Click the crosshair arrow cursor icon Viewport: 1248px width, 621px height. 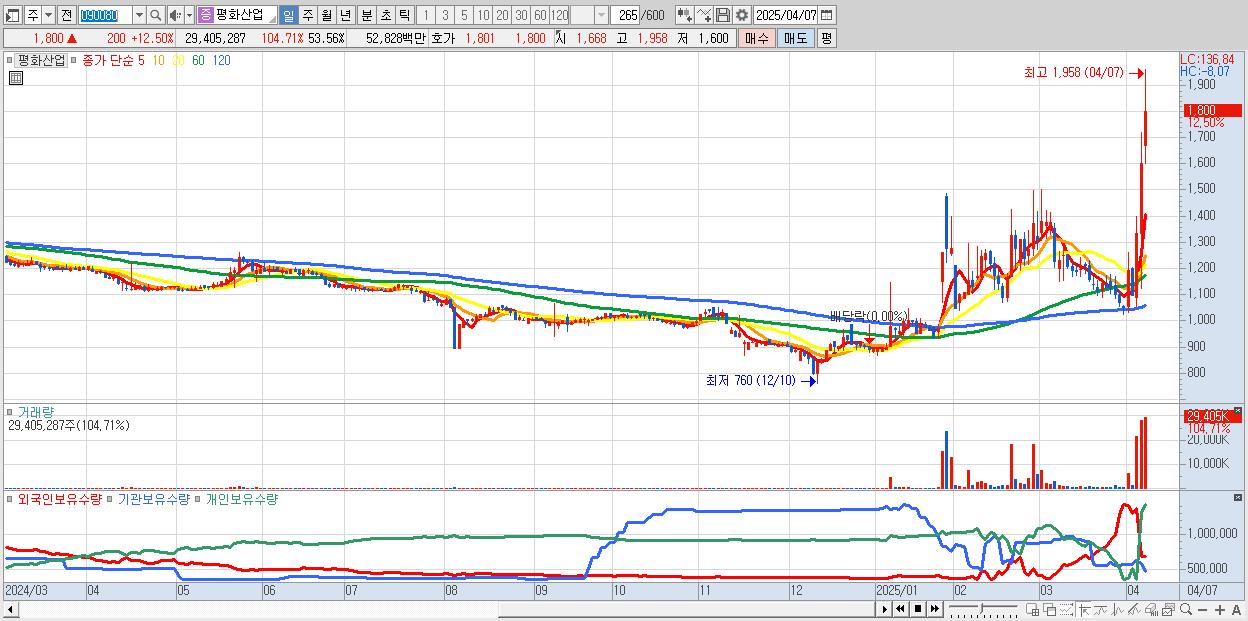click(1085, 610)
